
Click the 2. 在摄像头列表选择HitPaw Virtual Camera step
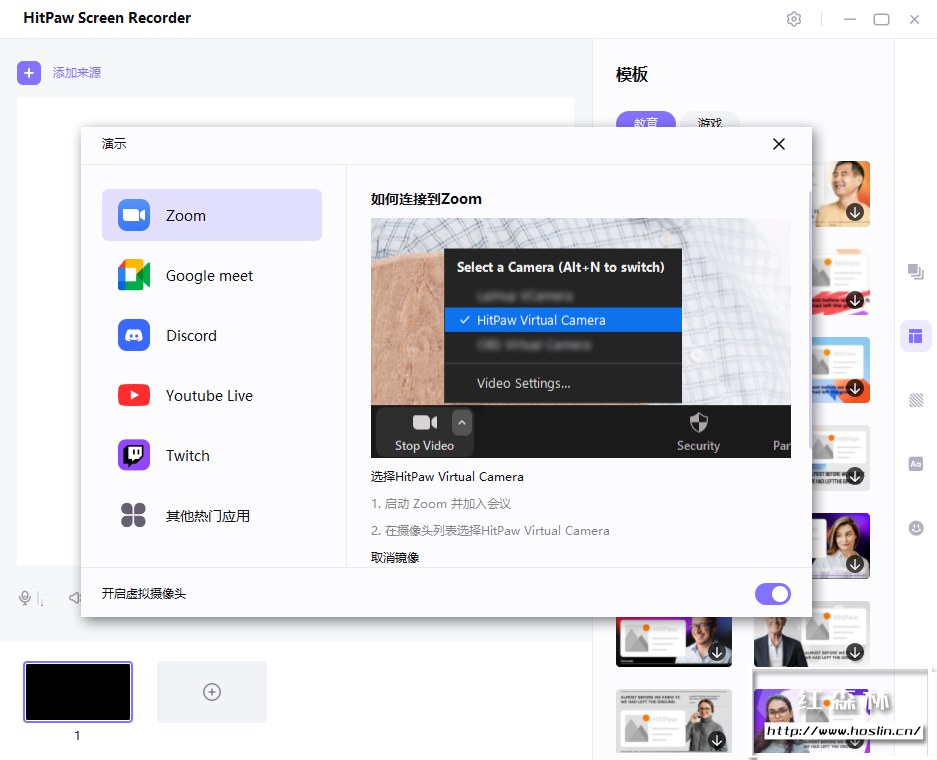coord(490,531)
